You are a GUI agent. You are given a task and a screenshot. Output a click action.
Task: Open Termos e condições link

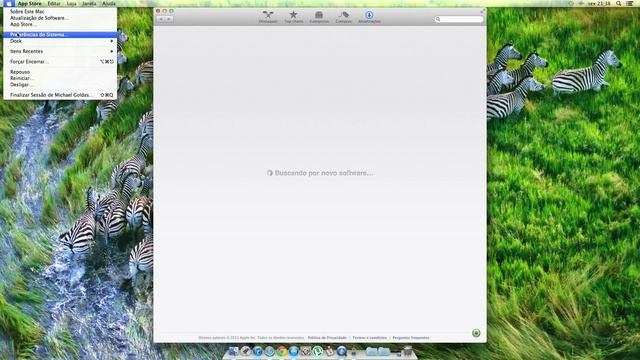pyautogui.click(x=369, y=338)
